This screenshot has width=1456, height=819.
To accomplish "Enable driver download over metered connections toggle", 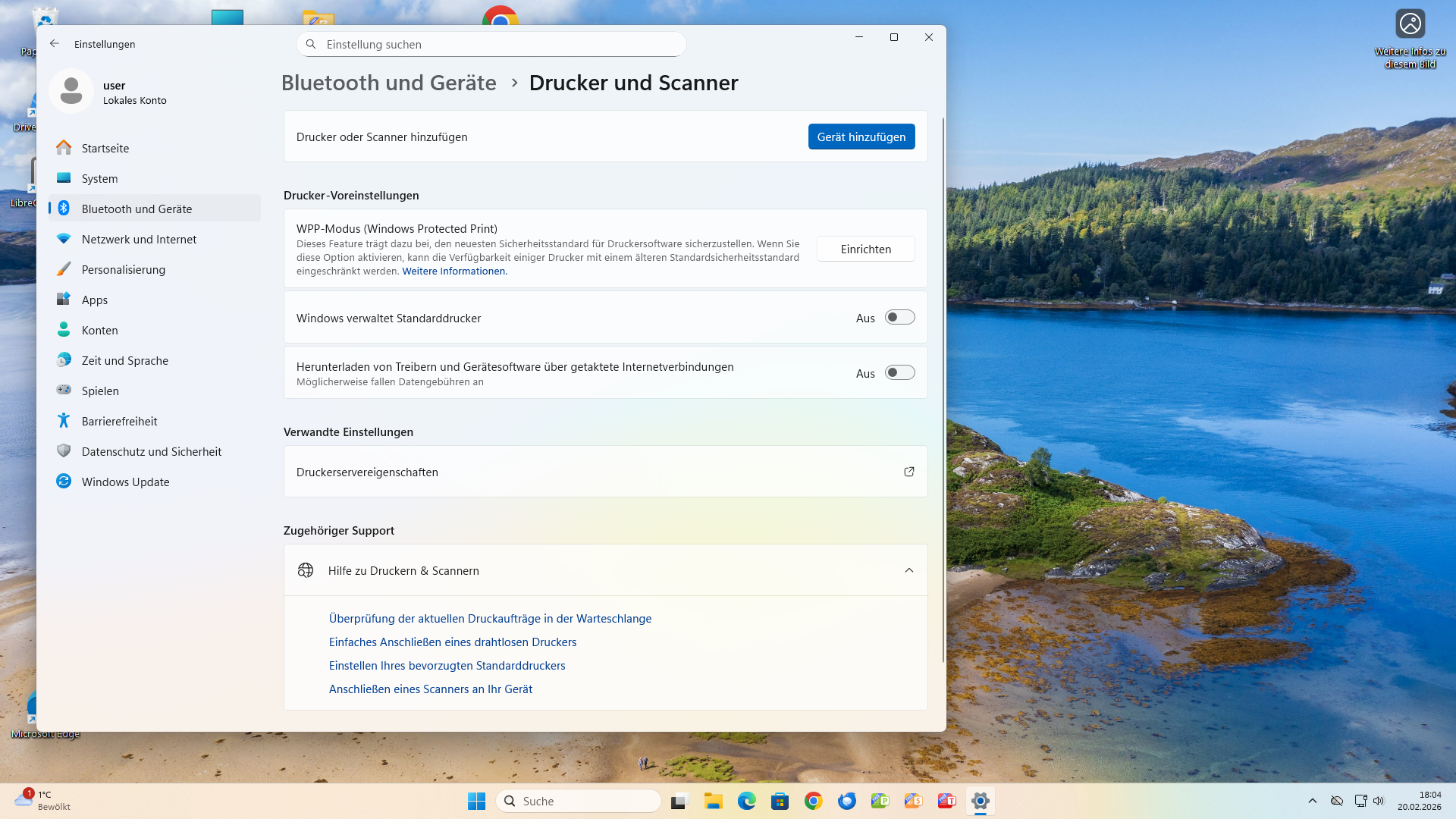I will pos(899,373).
